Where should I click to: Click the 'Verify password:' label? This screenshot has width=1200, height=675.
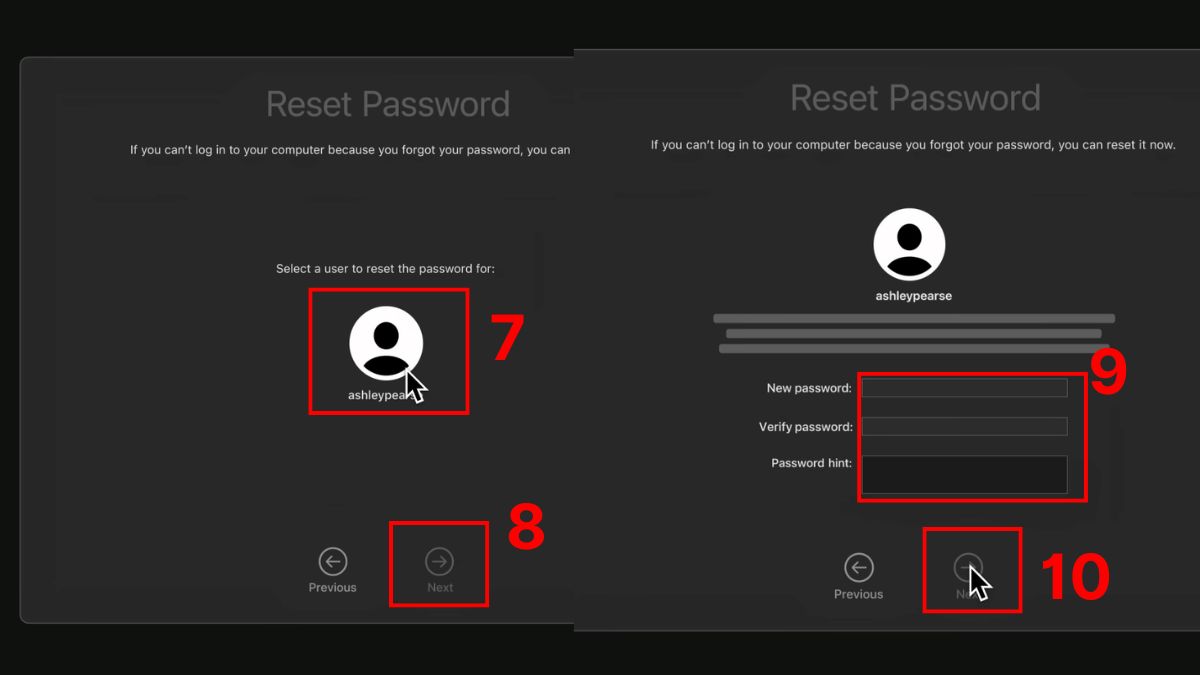click(806, 427)
